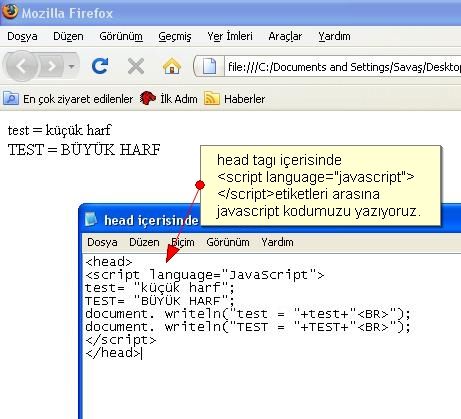Click the page identity icon in address bar

[x=209, y=66]
